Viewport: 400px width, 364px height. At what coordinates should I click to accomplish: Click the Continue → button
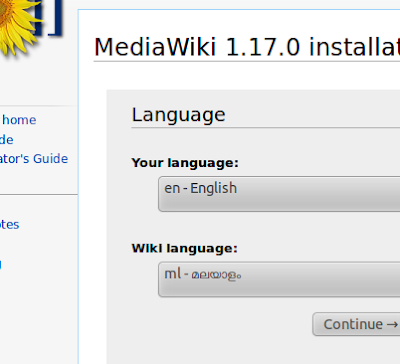coord(356,324)
